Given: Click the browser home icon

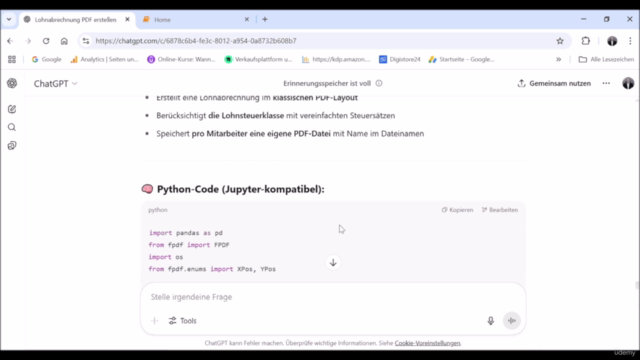Looking at the screenshot, I should point(64,41).
